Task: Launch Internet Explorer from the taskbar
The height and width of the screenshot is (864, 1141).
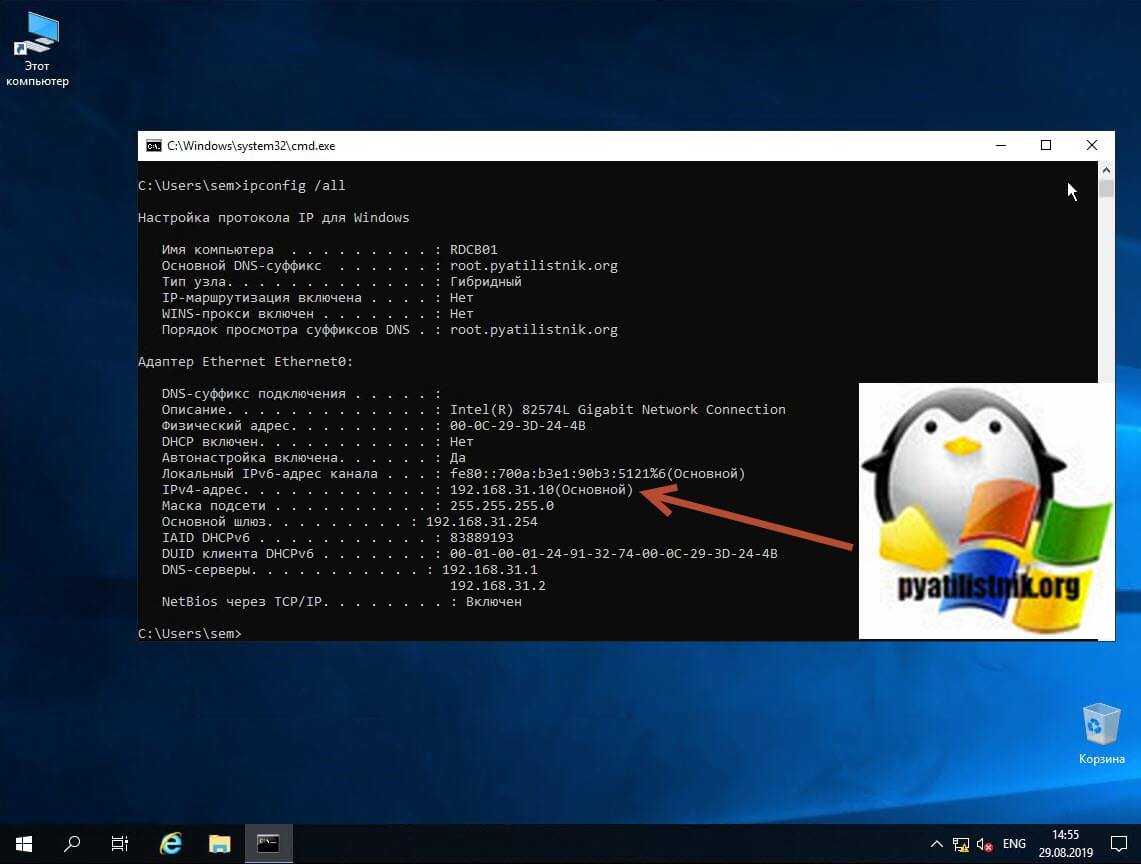Action: pyautogui.click(x=171, y=843)
